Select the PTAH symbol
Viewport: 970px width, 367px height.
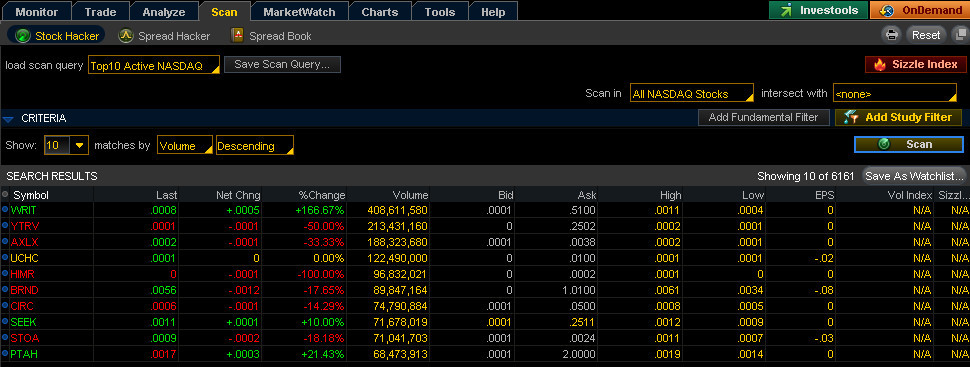tap(24, 355)
